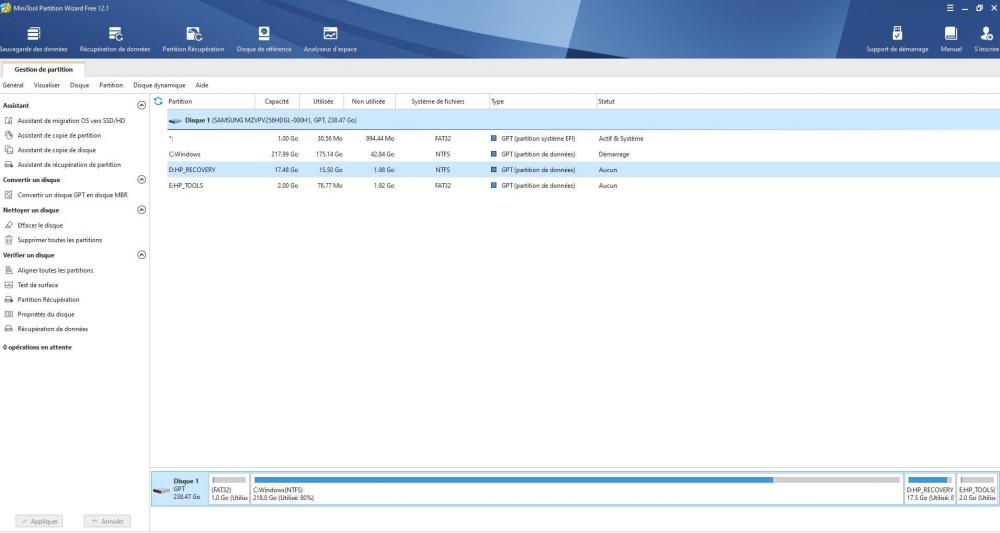Viewport: 1000px width, 533px height.
Task: Launch Récupération de données icon
Action: 115,37
